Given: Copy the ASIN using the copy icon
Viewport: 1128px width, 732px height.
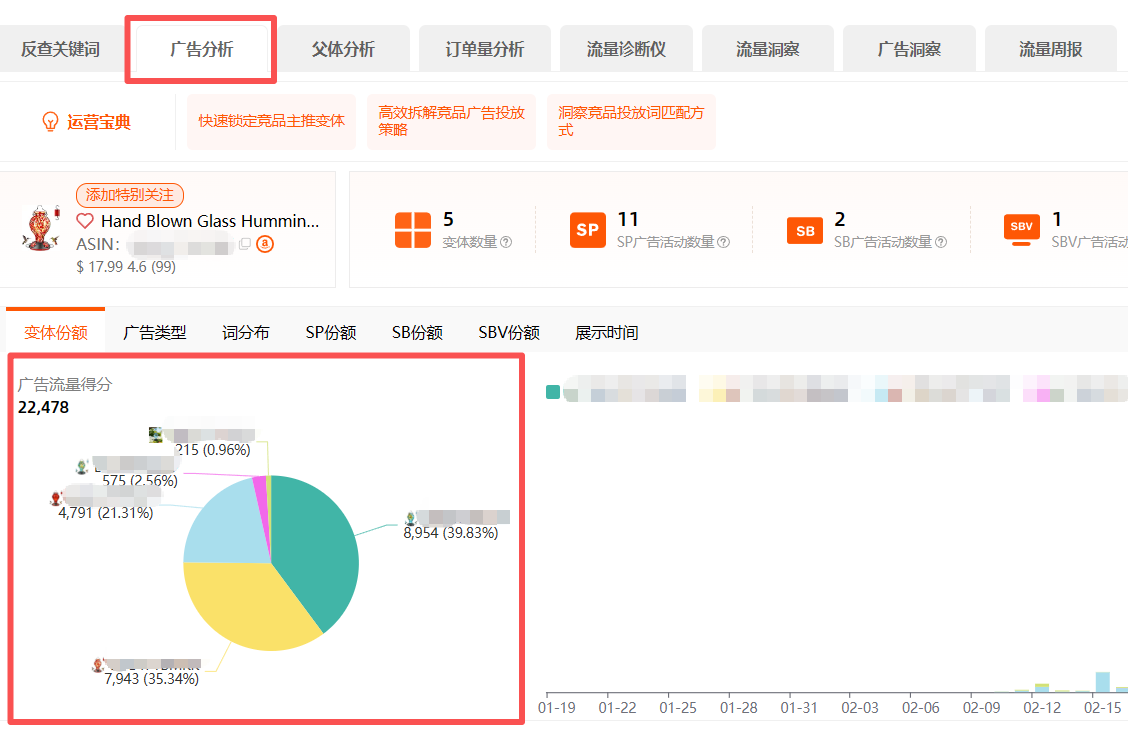Looking at the screenshot, I should click(x=245, y=244).
